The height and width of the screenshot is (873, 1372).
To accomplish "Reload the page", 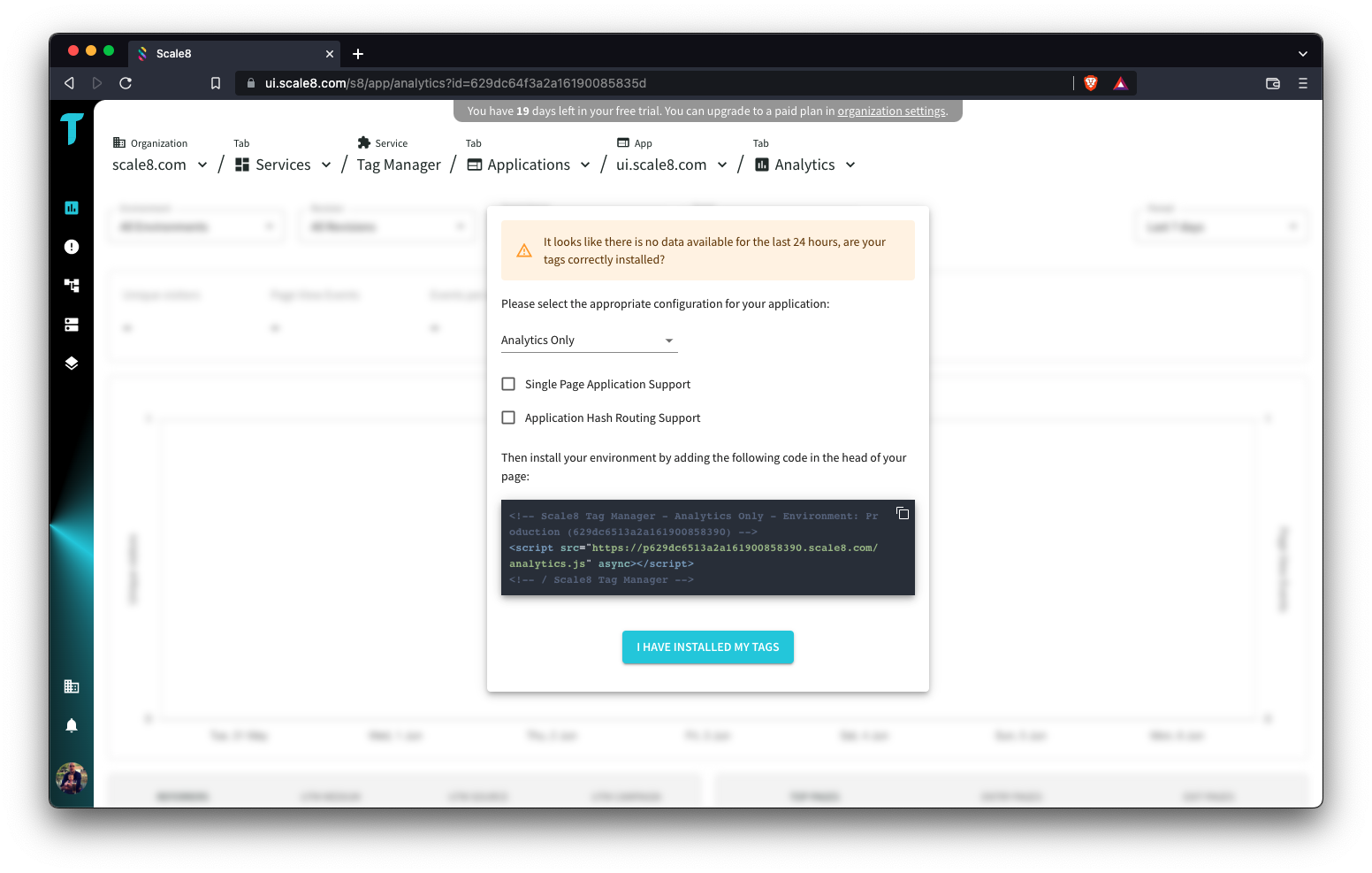I will click(126, 83).
